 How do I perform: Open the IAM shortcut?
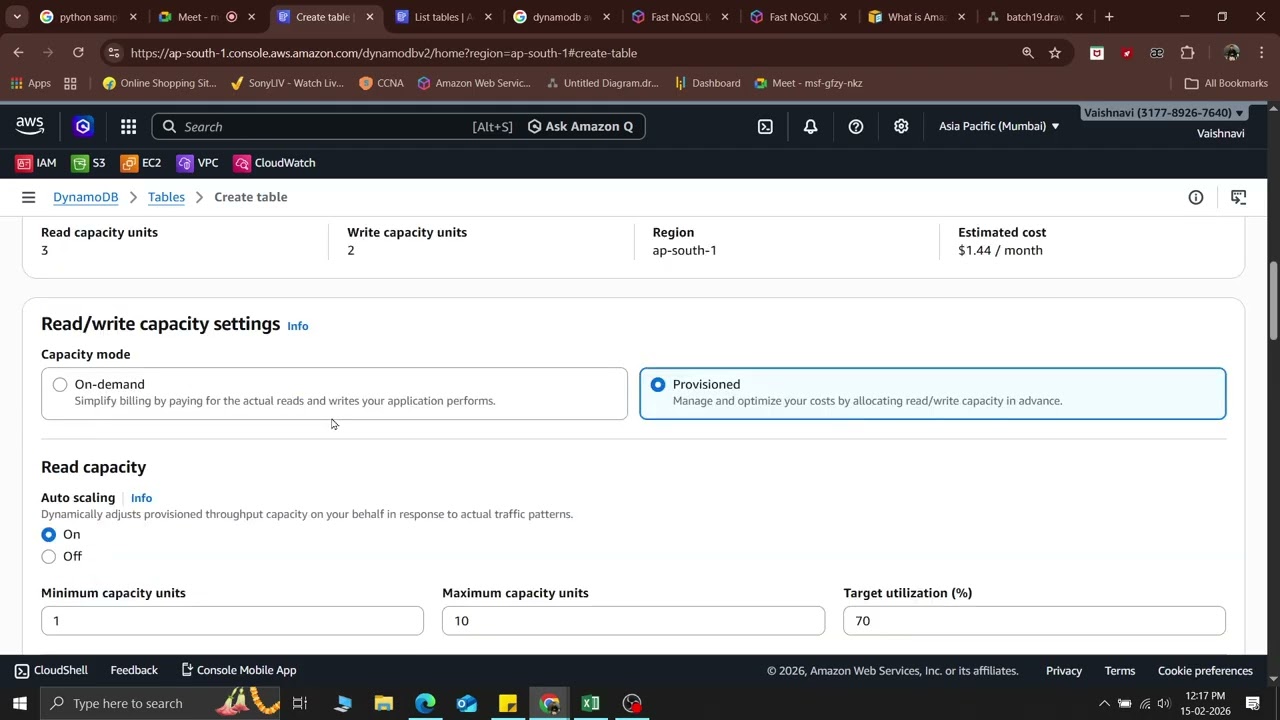click(x=36, y=163)
